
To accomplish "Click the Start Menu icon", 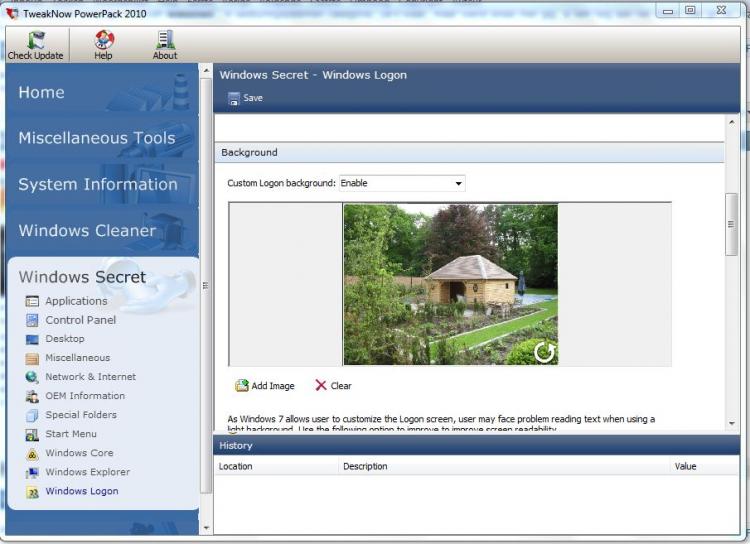I will pyautogui.click(x=32, y=434).
